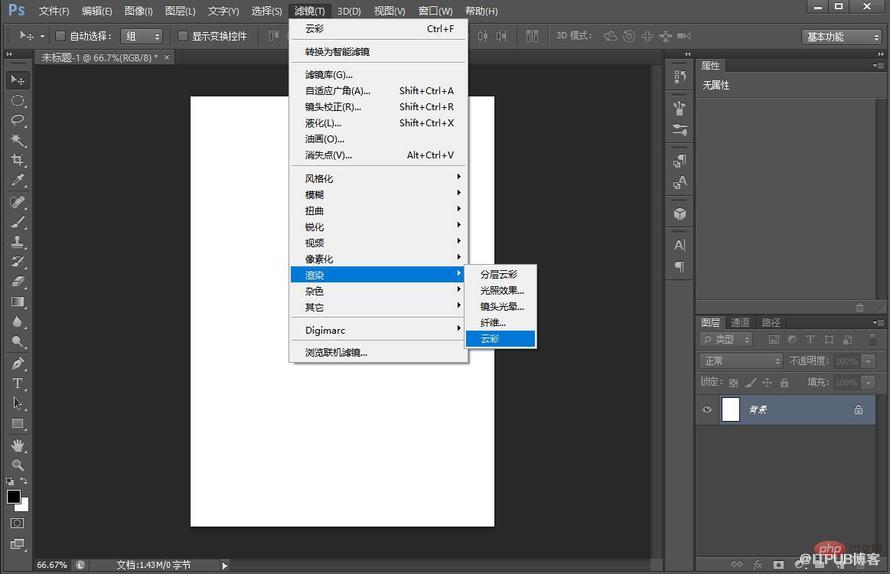Toggle lock image pixels brush icon
The image size is (890, 574).
[x=750, y=383]
